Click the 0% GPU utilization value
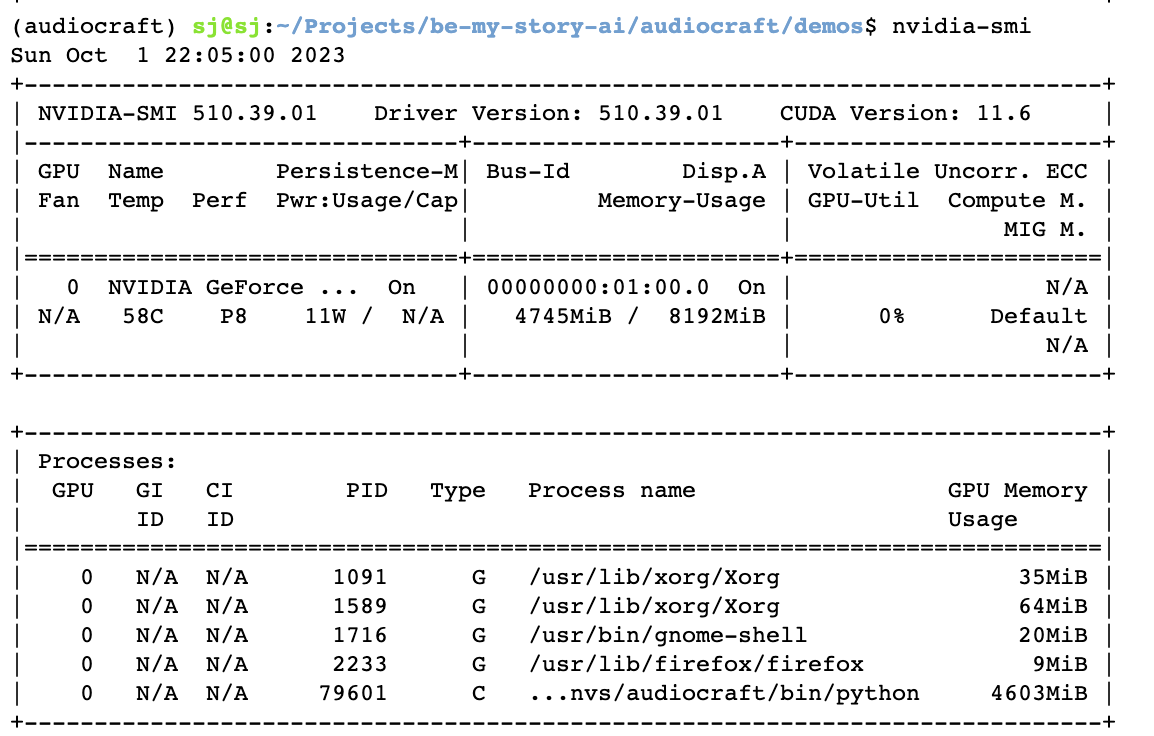The width and height of the screenshot is (1154, 736). [x=891, y=316]
